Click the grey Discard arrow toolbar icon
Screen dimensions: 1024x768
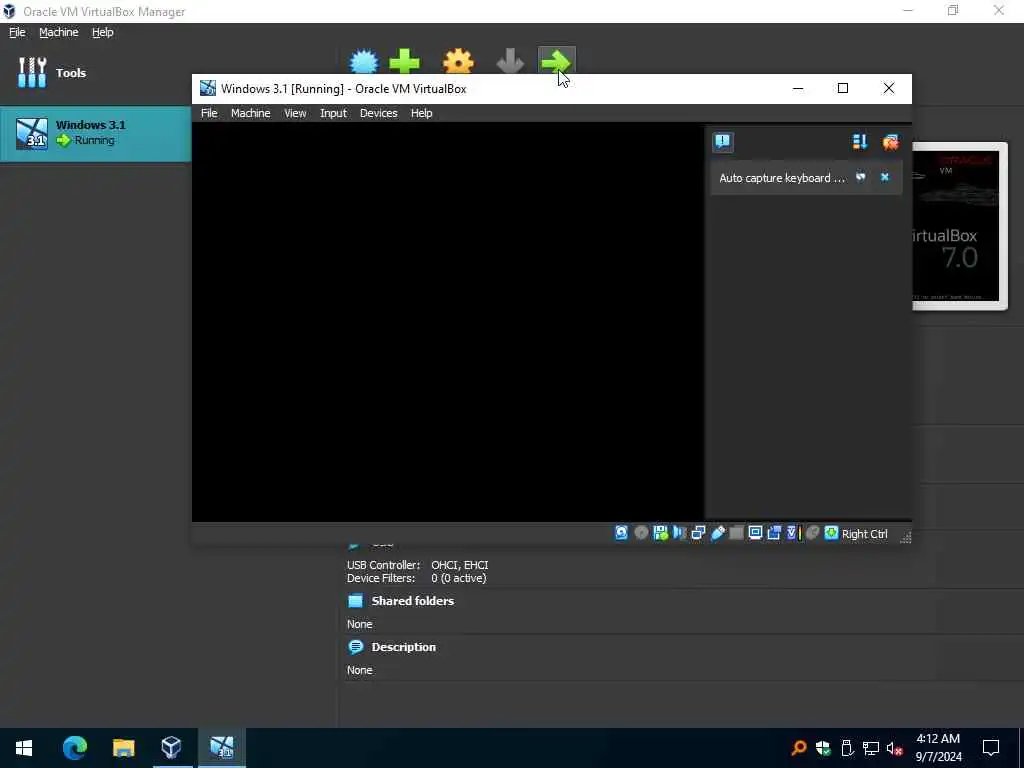point(510,62)
